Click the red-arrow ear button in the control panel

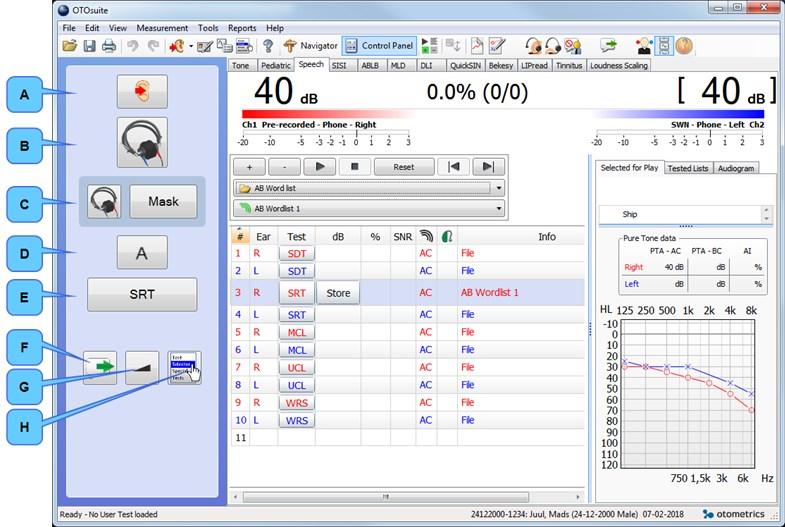(142, 92)
